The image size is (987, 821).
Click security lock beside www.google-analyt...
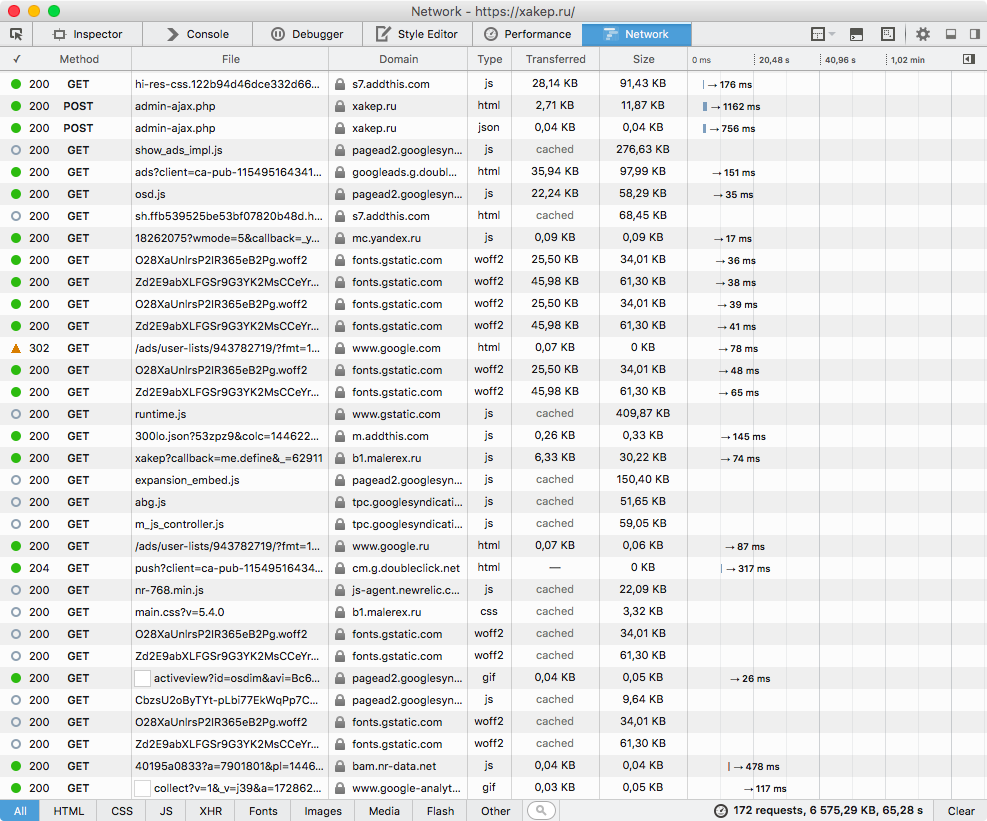point(340,788)
